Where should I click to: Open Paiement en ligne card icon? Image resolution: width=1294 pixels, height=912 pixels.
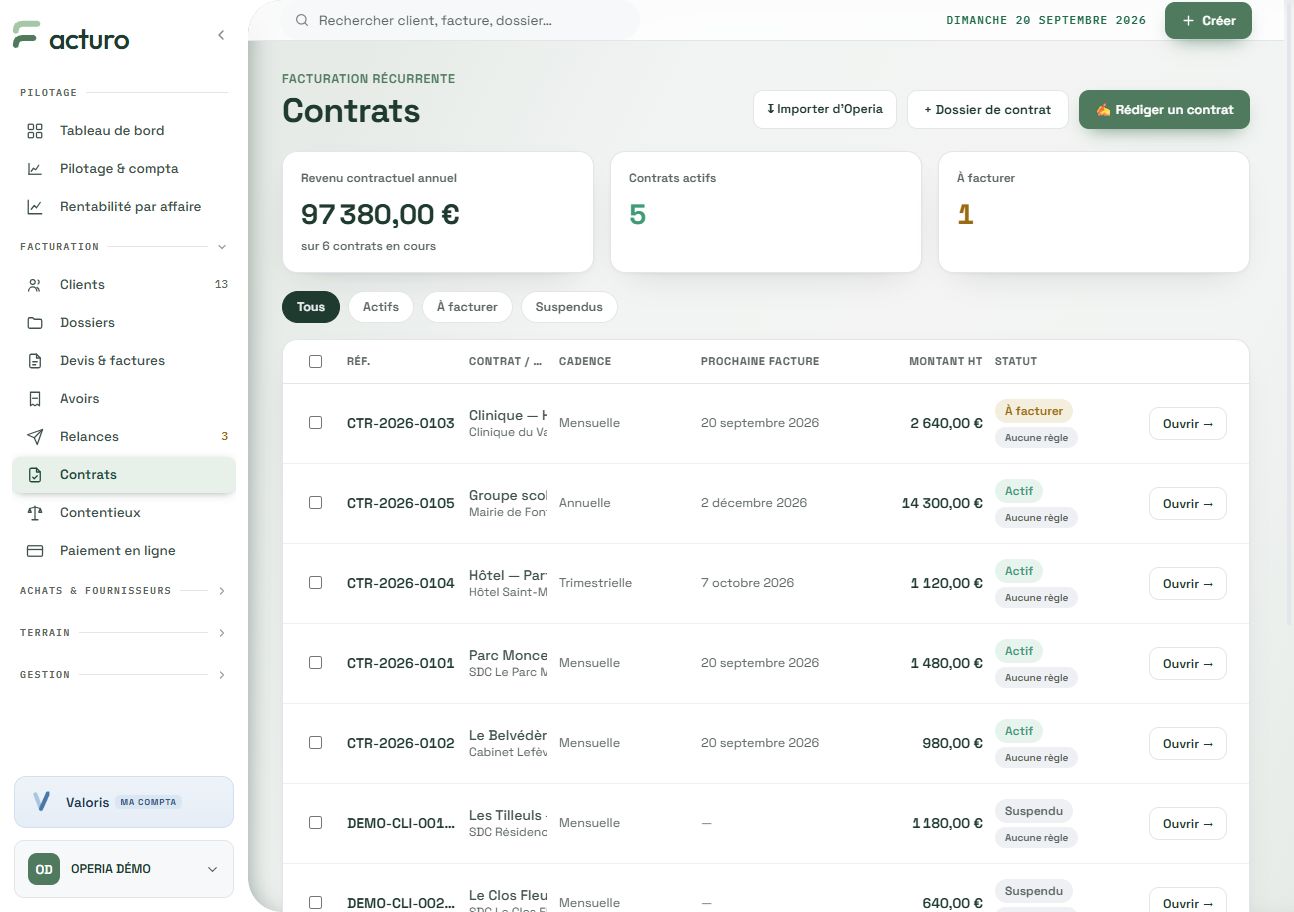click(x=35, y=551)
